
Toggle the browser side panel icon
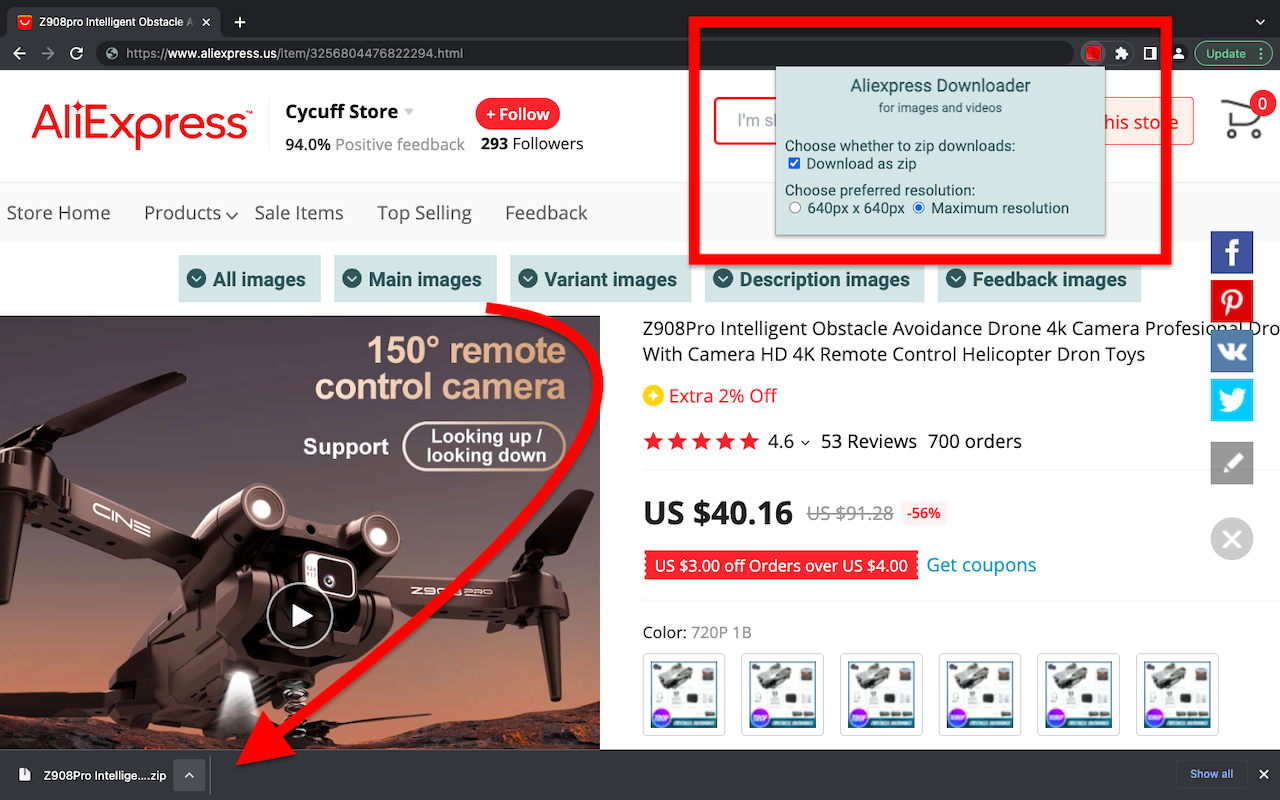point(1151,54)
